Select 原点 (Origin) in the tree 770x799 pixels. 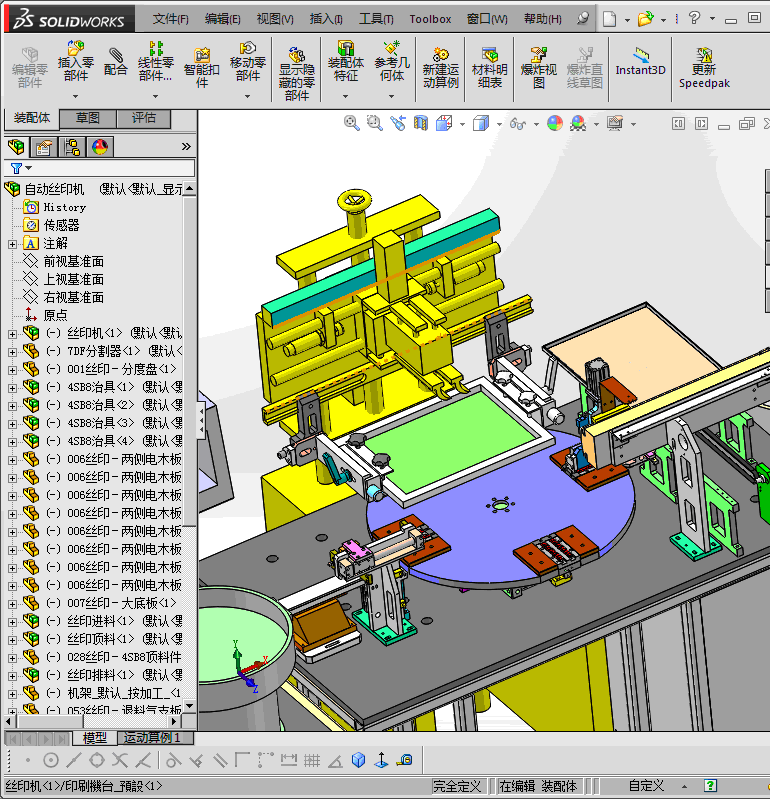[x=55, y=315]
